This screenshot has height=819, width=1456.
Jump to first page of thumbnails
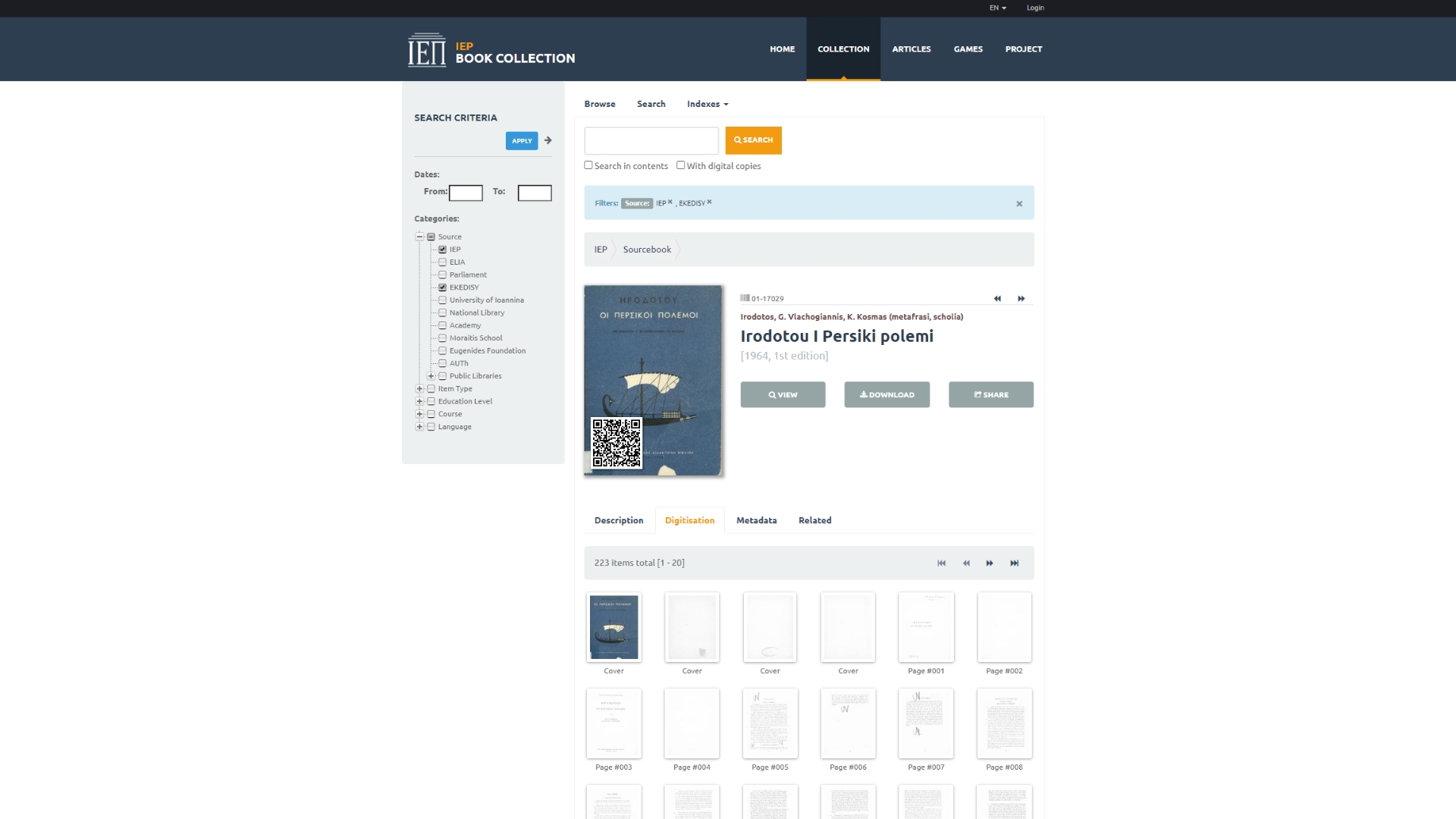click(941, 563)
